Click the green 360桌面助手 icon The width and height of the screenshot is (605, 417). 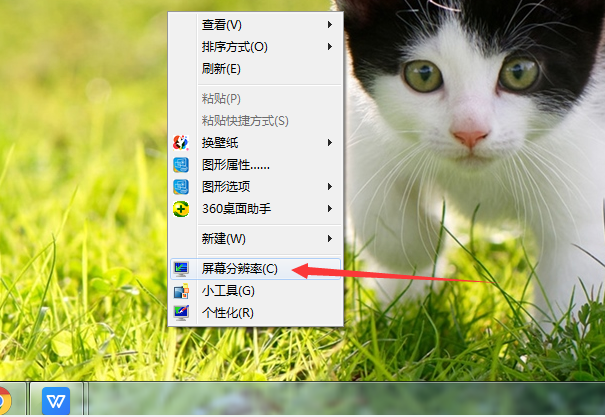(x=181, y=209)
